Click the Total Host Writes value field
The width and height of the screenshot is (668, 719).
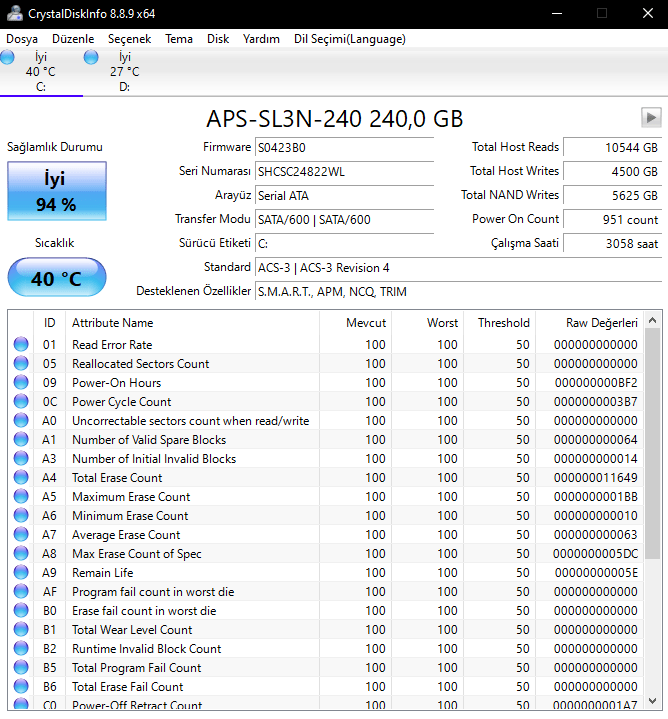pyautogui.click(x=612, y=171)
